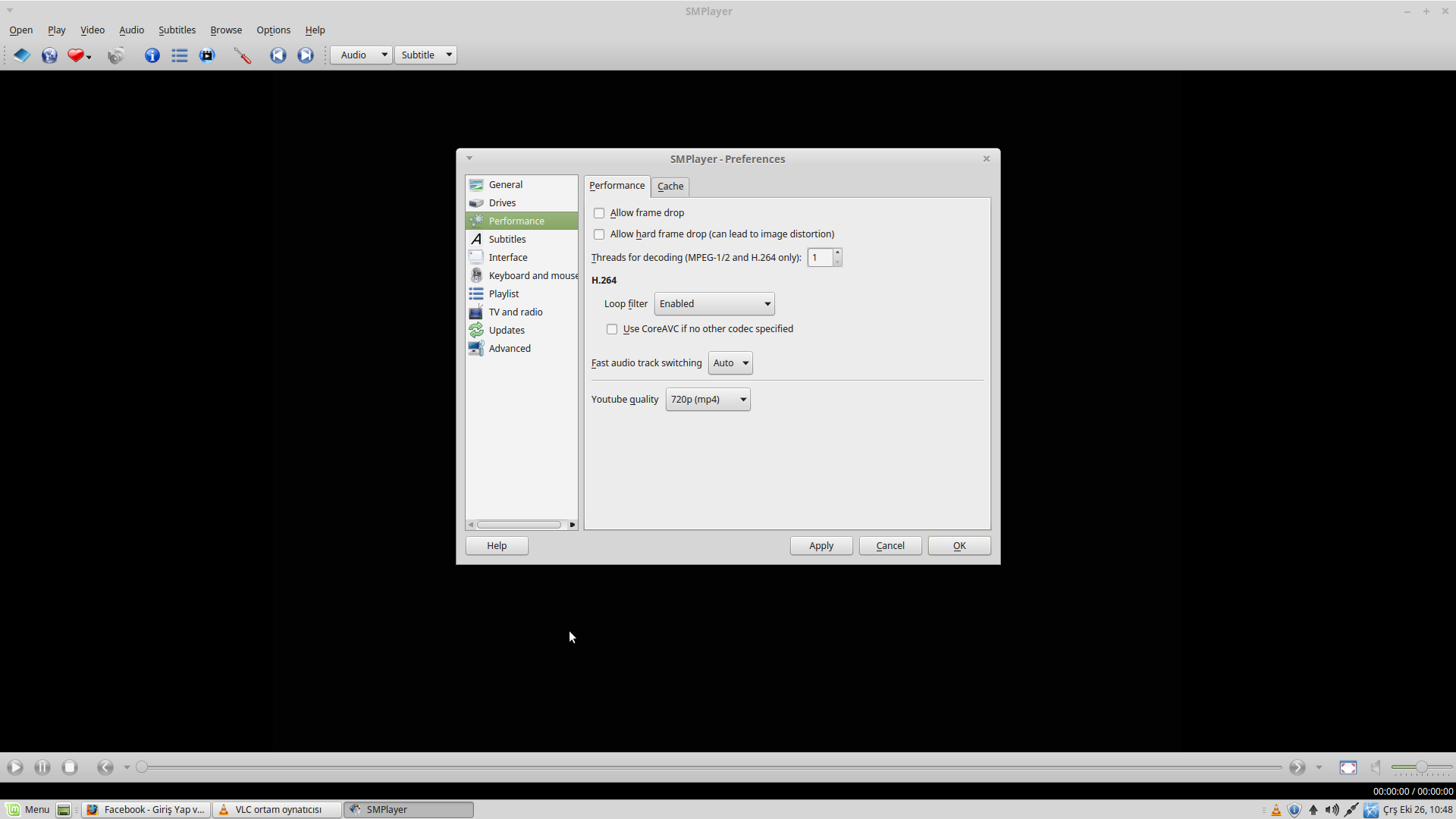Screen dimensions: 1456x819
Task: Open file information with blue info icon
Action: coord(152,55)
